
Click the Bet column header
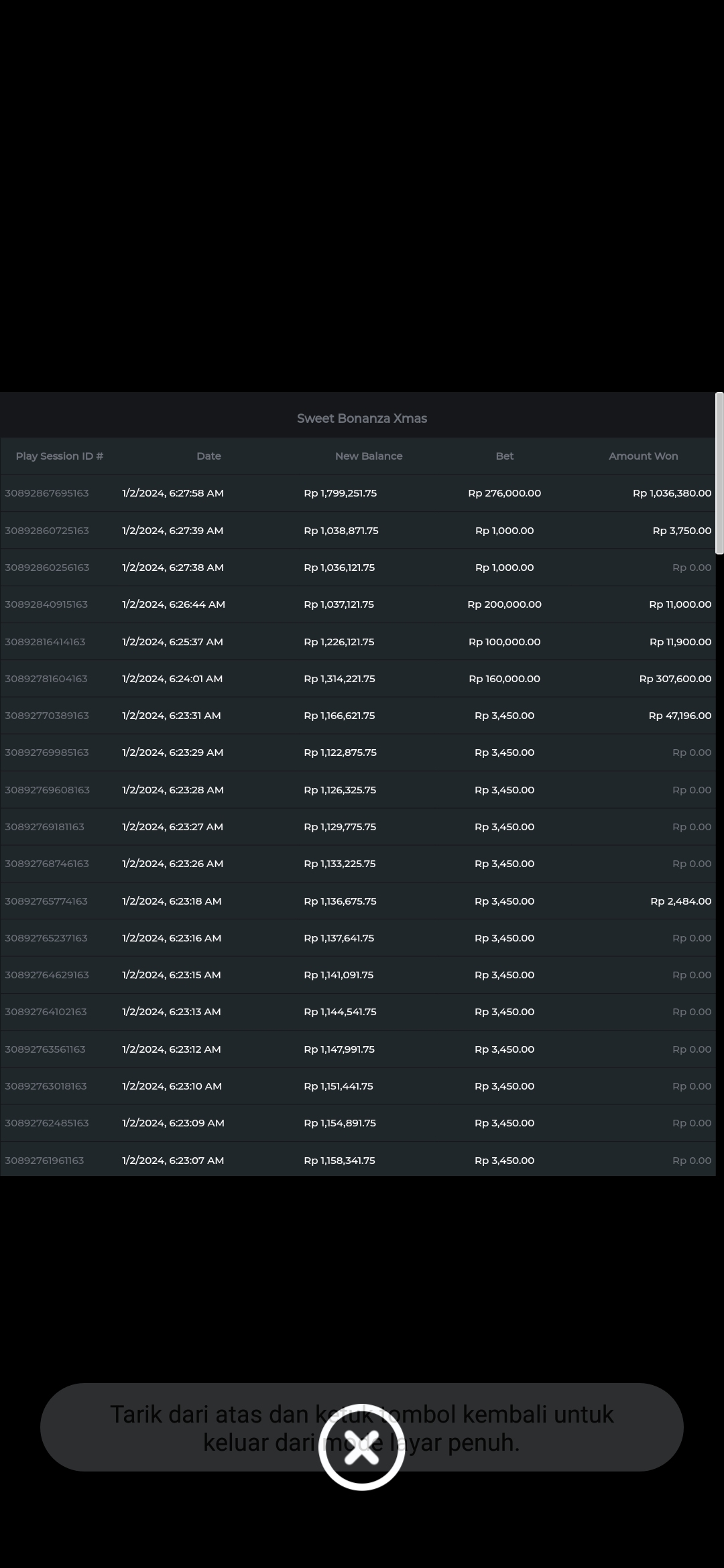tap(504, 456)
